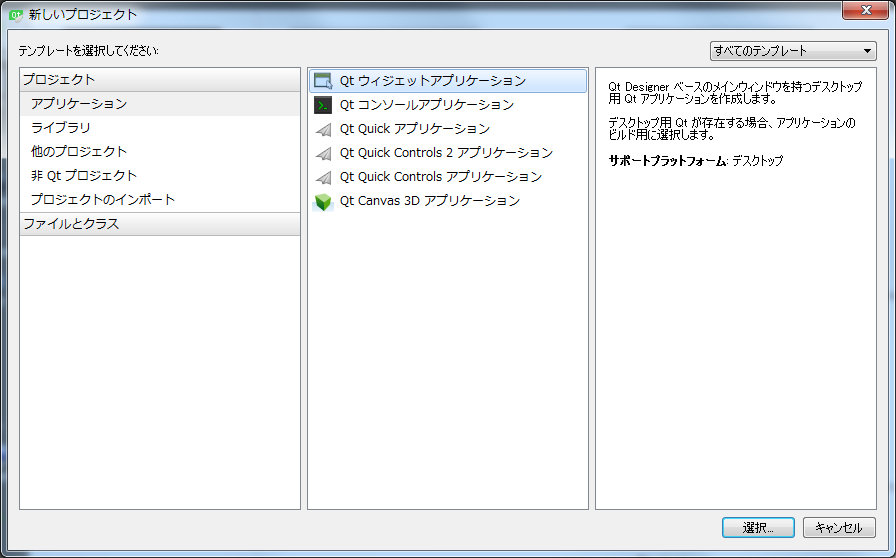
Task: Click the ファイルとクラス section header
Action: [159, 224]
